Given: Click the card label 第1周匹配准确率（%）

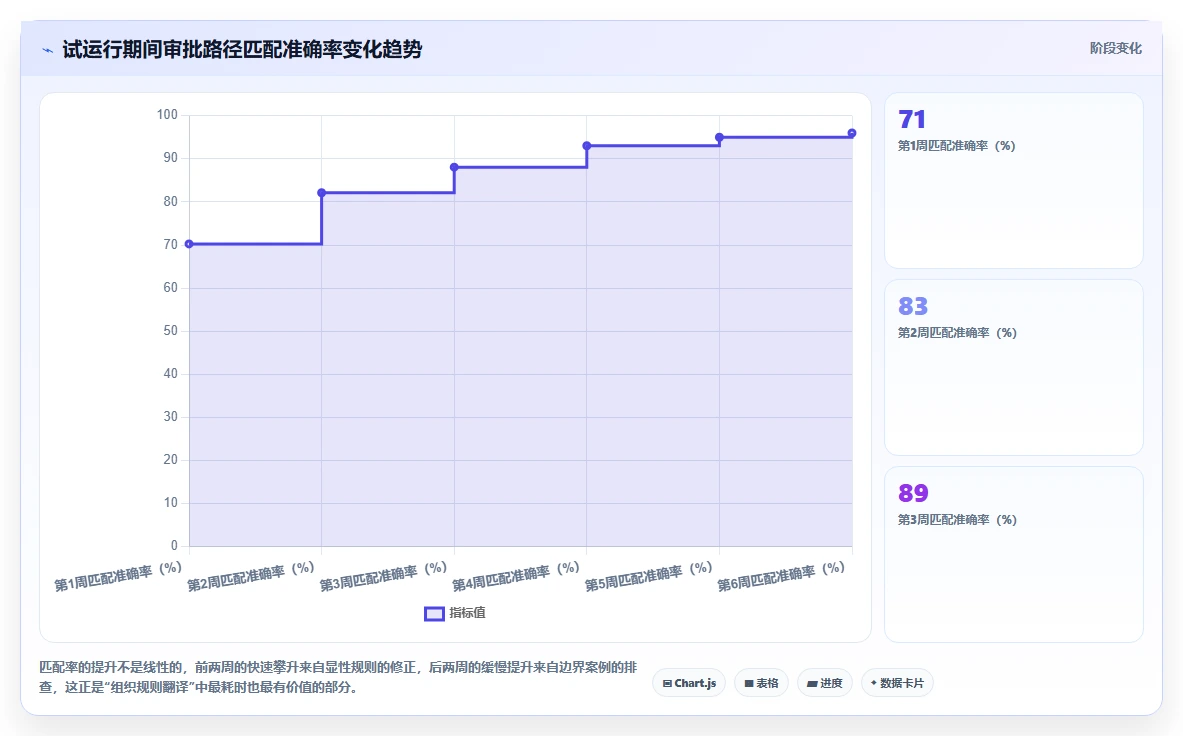Looking at the screenshot, I should [957, 146].
